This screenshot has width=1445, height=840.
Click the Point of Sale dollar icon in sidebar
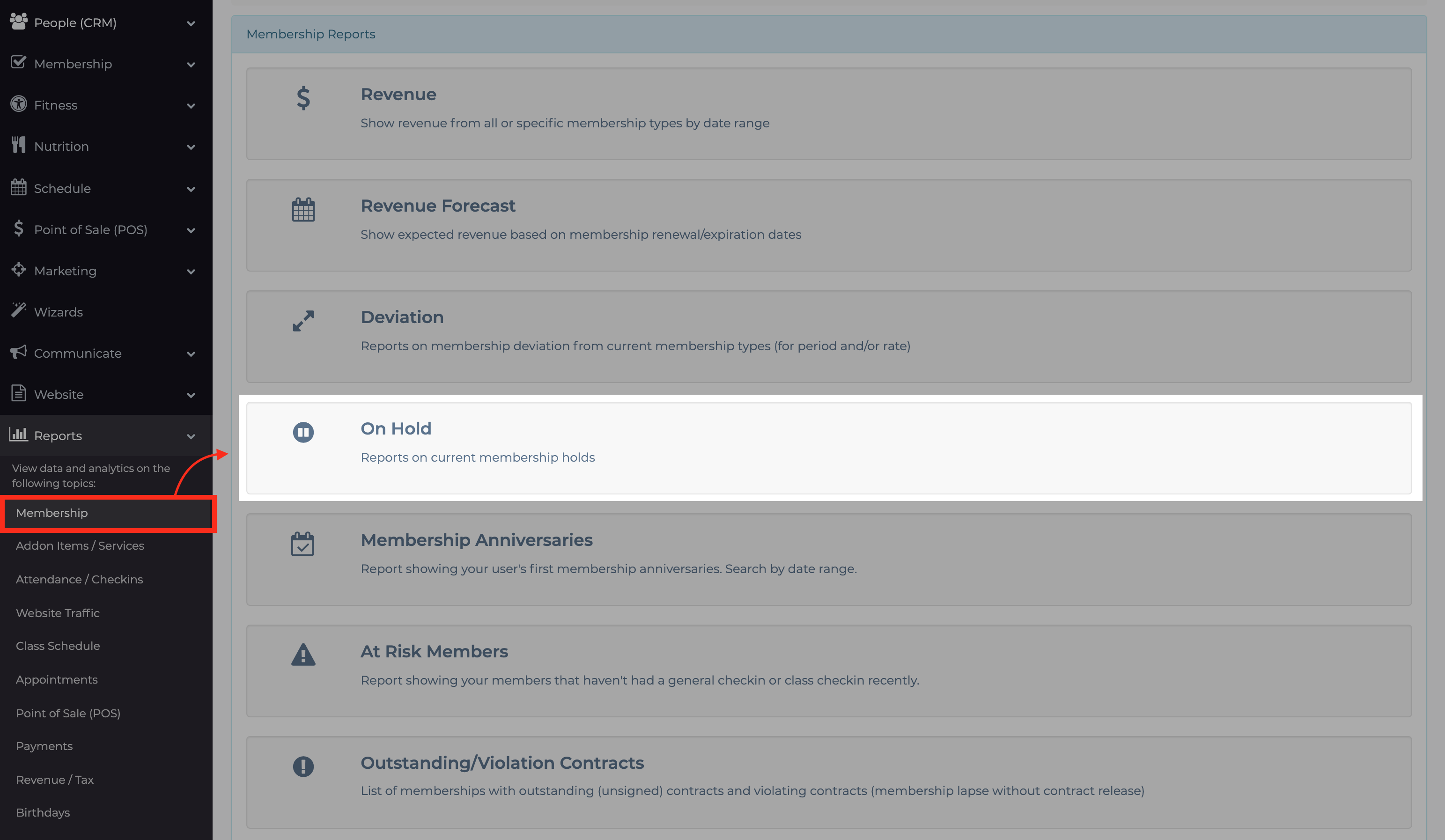pyautogui.click(x=18, y=228)
